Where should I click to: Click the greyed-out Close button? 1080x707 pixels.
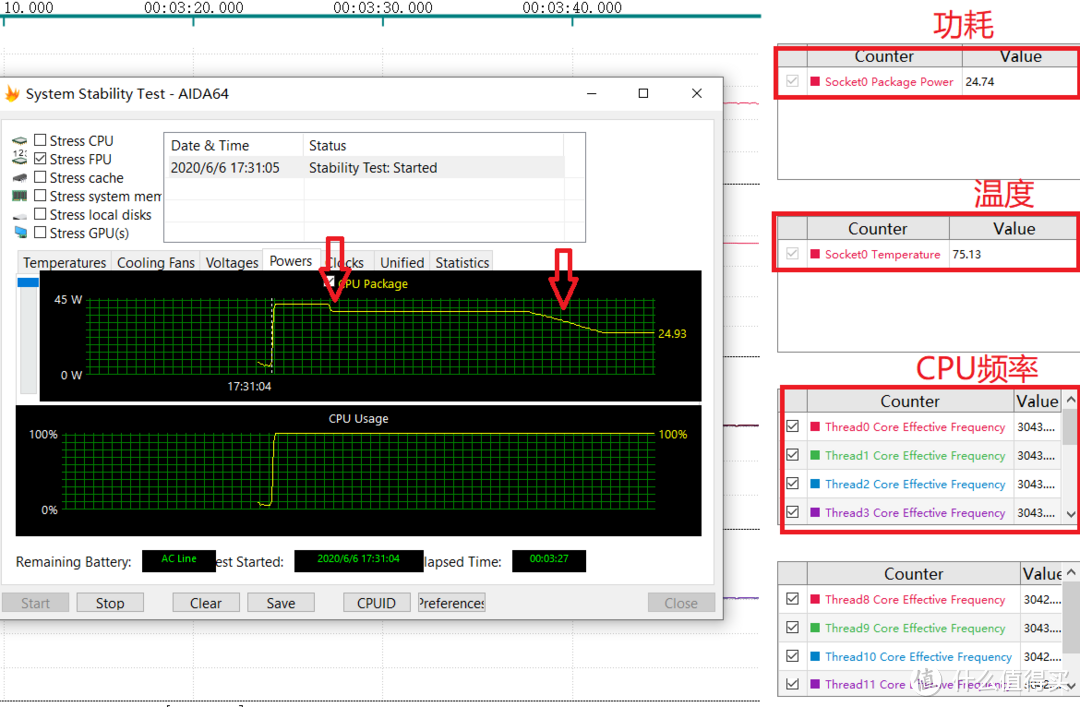(x=681, y=603)
